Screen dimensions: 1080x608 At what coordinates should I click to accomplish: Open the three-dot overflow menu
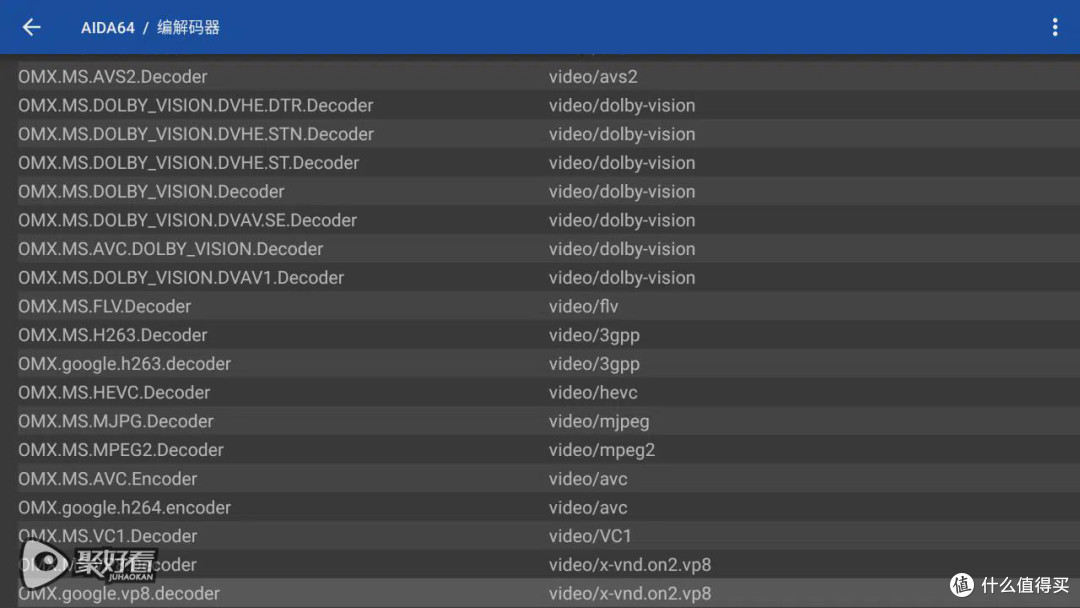(1054, 27)
